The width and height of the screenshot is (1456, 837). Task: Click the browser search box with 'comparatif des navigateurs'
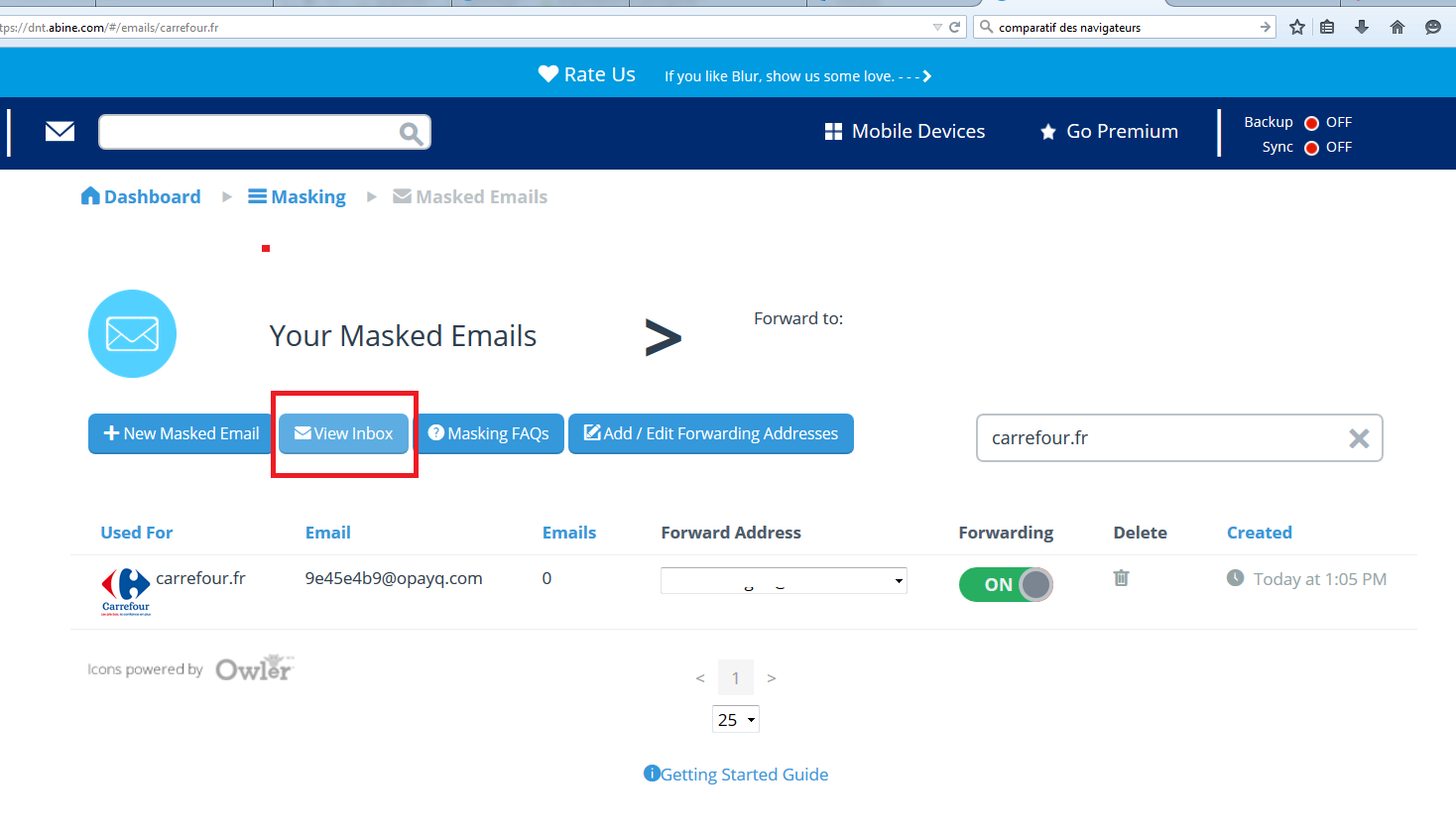pyautogui.click(x=1125, y=27)
